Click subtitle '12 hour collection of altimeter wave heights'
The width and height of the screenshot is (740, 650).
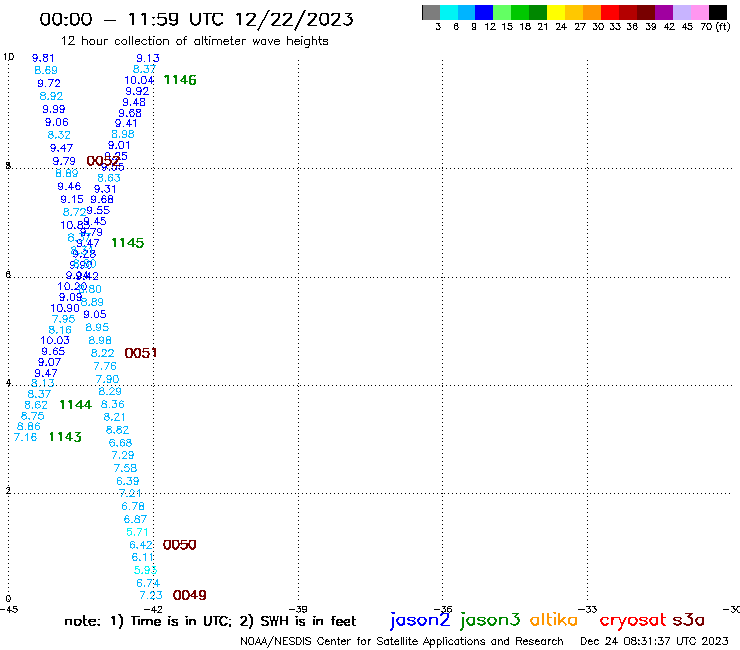(x=194, y=41)
